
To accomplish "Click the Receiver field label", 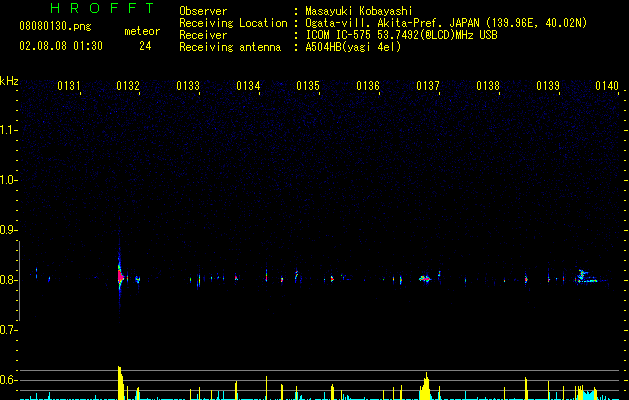I will 203,35.
